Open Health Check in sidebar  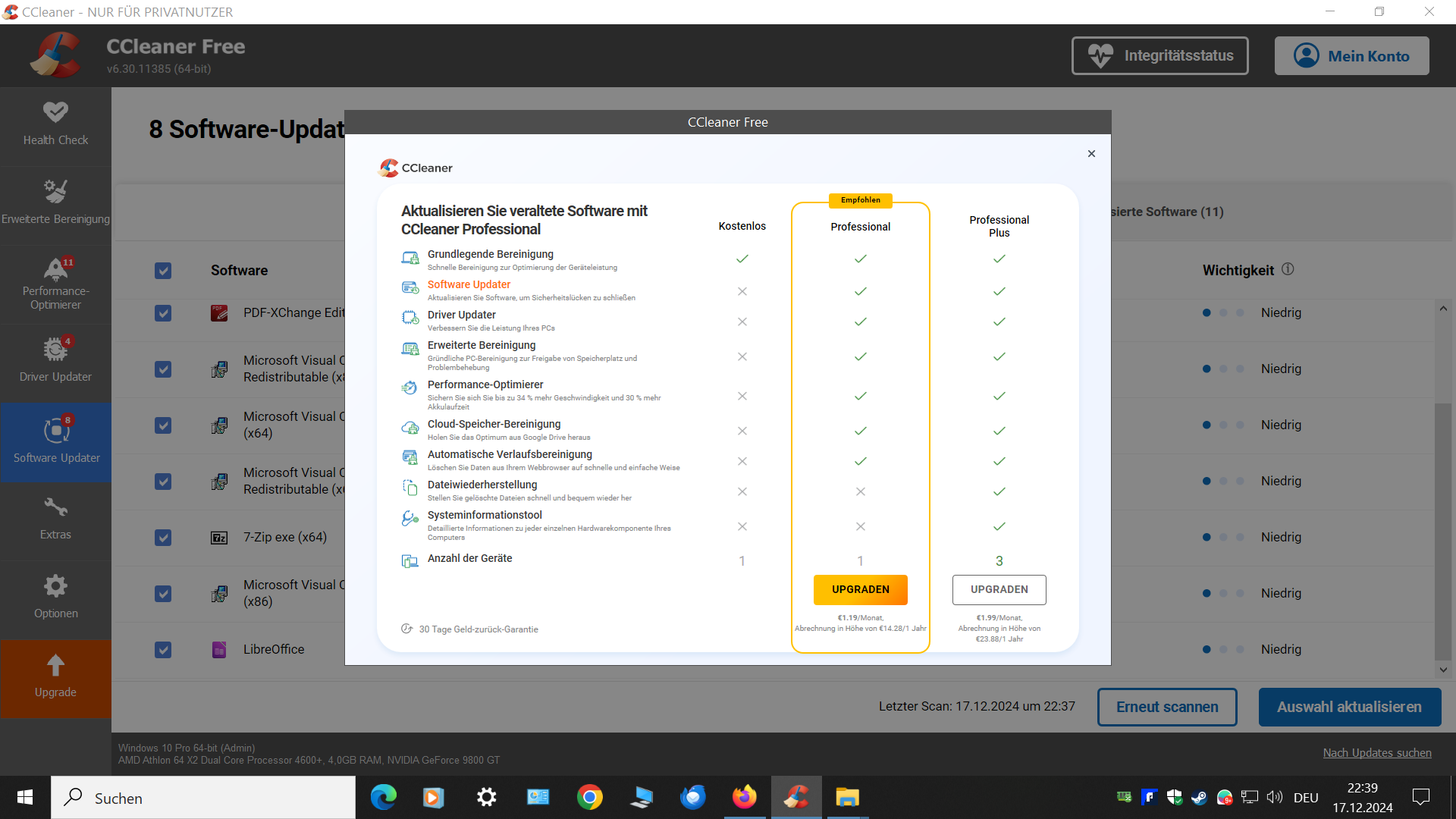[x=55, y=124]
